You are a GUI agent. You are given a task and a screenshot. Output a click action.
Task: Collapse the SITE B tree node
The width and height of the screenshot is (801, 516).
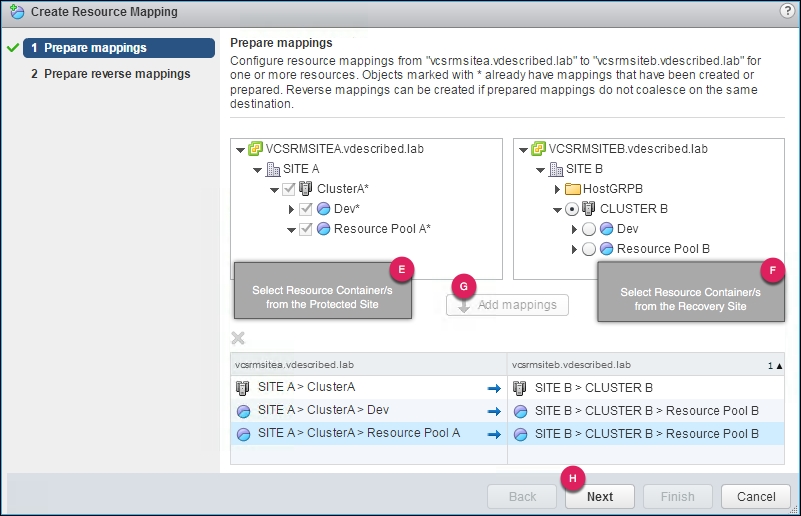pos(540,170)
